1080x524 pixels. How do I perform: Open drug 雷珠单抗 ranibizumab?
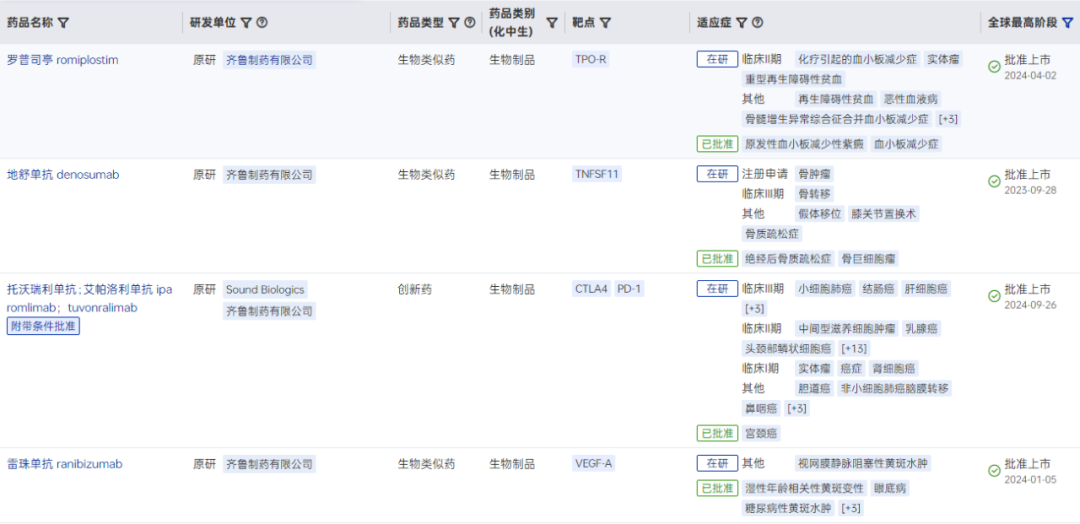point(65,463)
